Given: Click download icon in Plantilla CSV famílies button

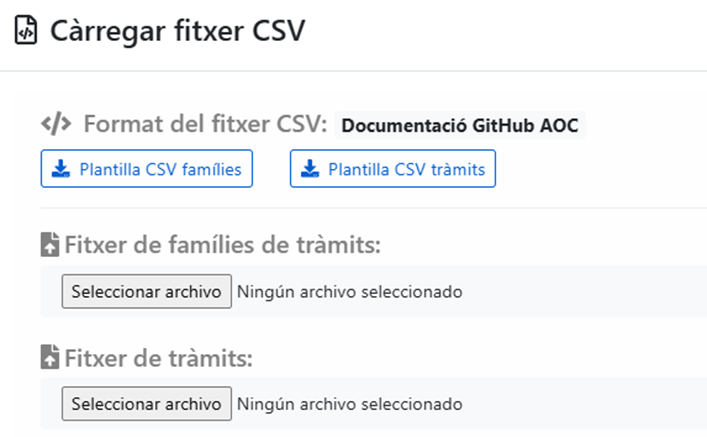Looking at the screenshot, I should tap(60, 169).
